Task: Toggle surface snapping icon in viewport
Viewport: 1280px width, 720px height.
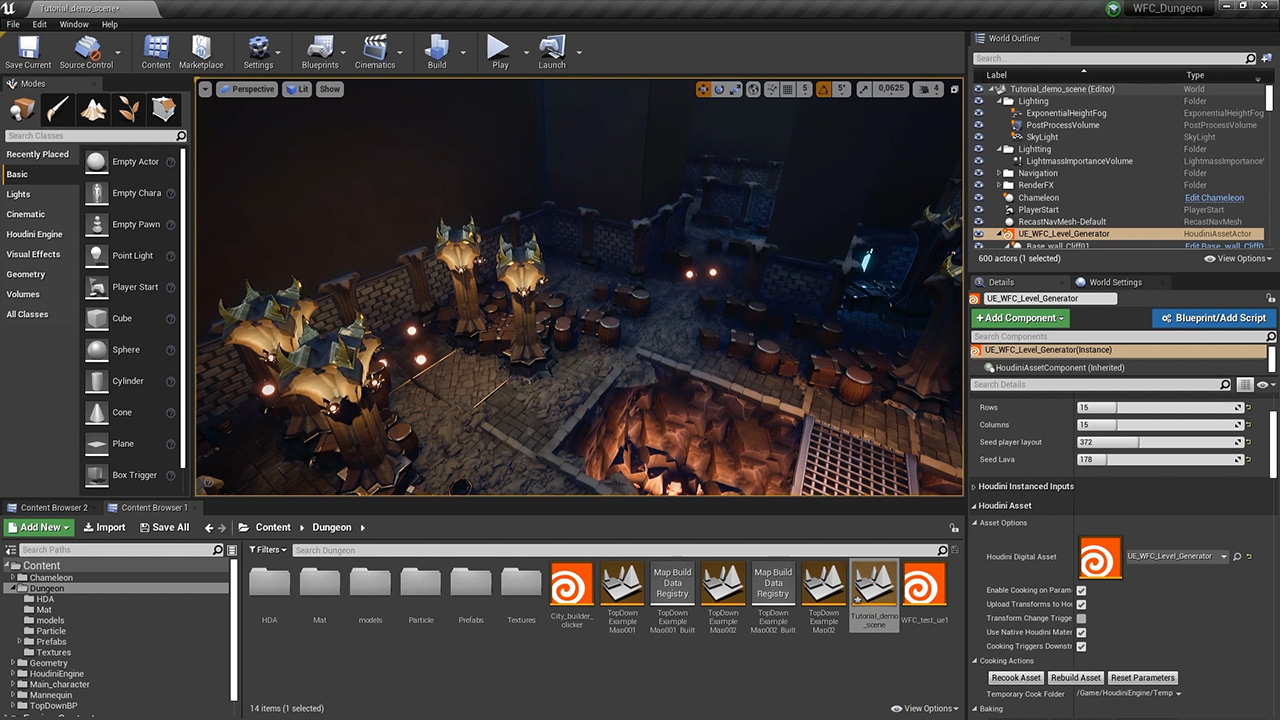Action: [x=773, y=89]
